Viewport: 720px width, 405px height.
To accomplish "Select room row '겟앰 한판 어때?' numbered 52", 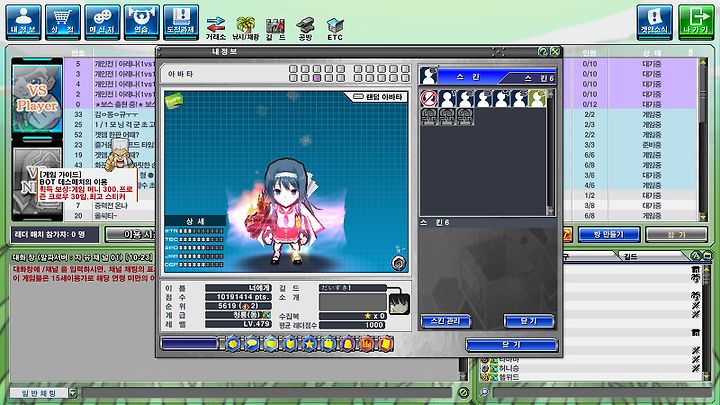I will (x=111, y=135).
